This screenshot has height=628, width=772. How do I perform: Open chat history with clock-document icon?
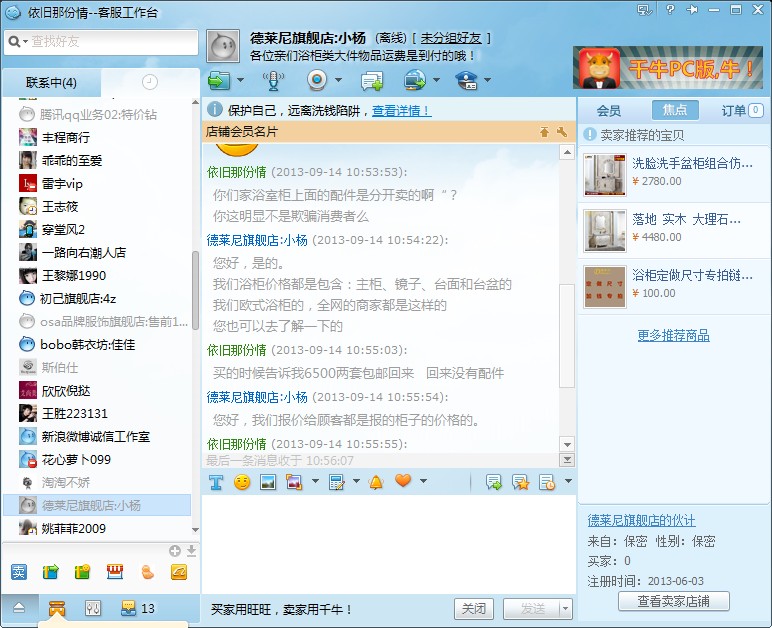coord(547,482)
